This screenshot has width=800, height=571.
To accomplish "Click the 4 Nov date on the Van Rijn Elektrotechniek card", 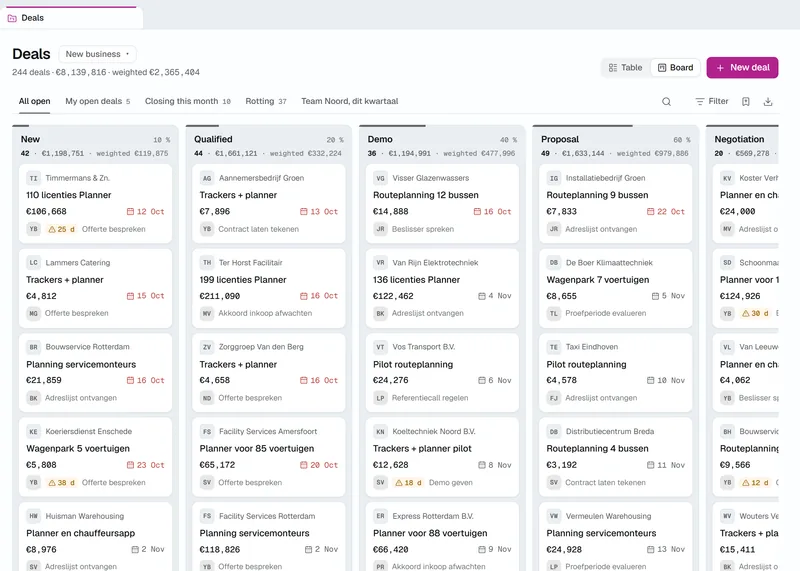I will [x=494, y=296].
